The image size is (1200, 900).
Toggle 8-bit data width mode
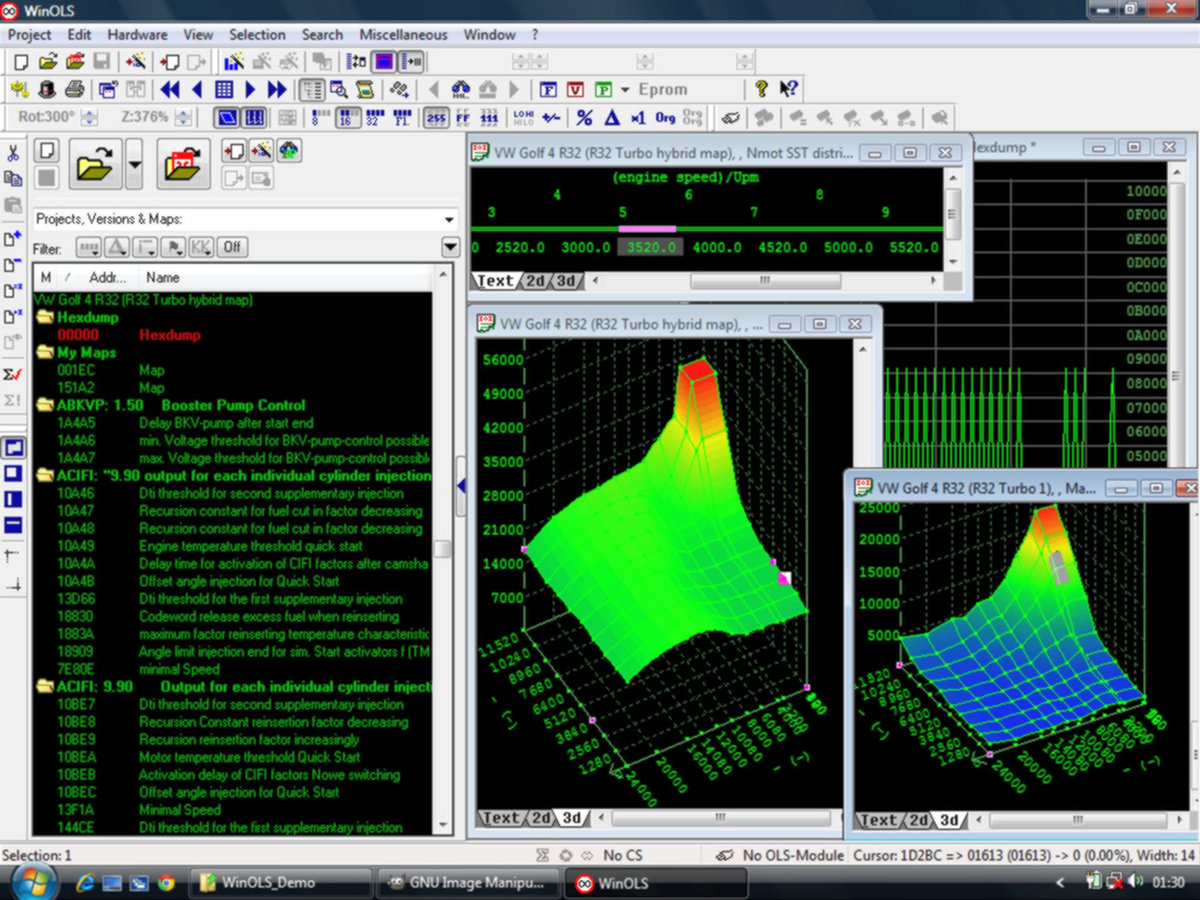pos(321,117)
